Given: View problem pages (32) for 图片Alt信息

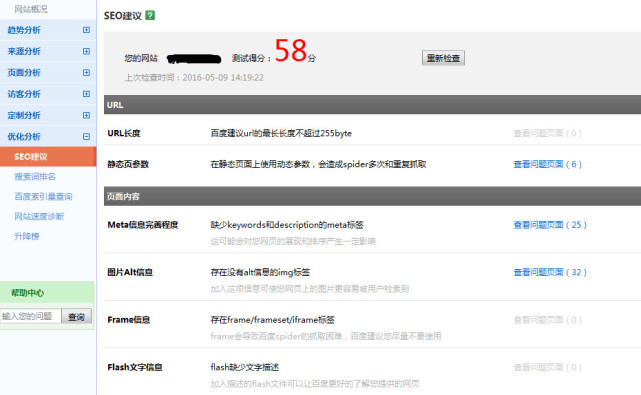Looking at the screenshot, I should [550, 272].
